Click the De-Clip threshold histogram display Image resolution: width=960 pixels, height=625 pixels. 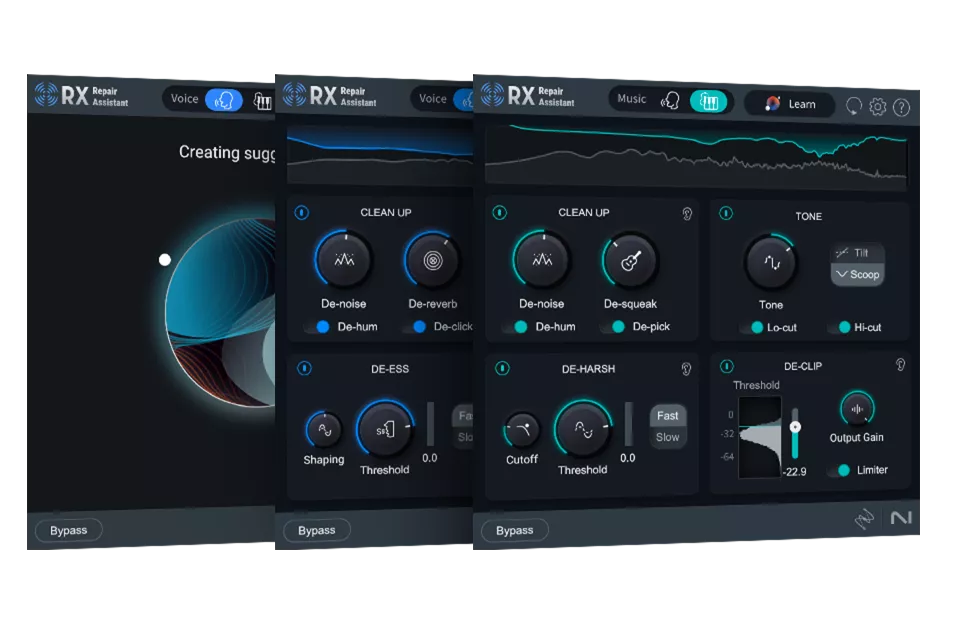point(760,437)
